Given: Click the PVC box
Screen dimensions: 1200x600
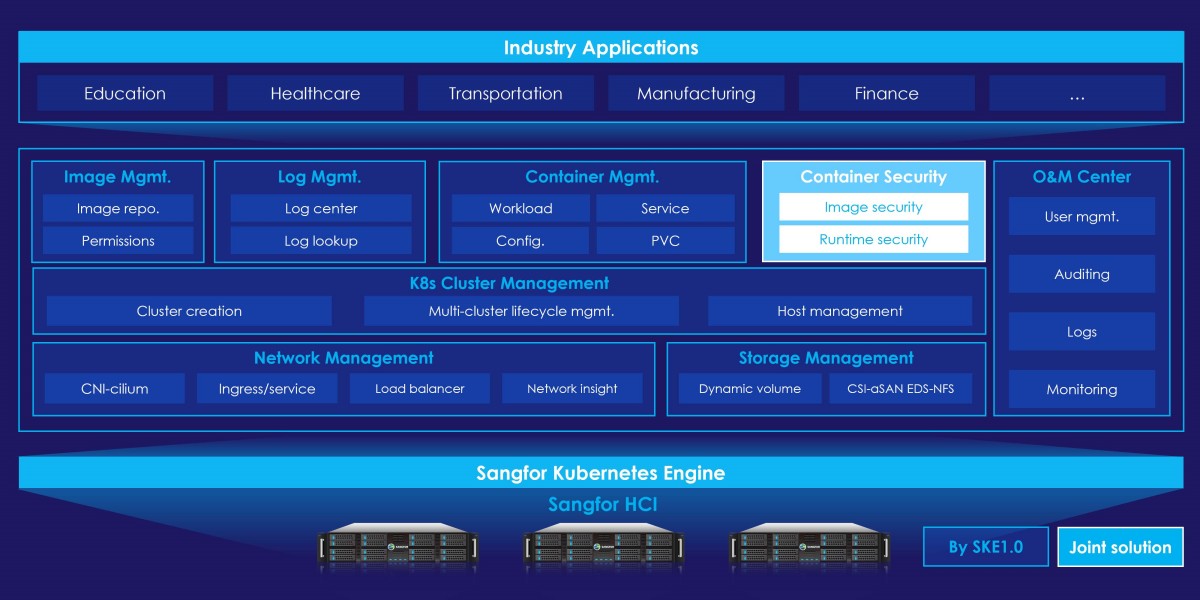Looking at the screenshot, I should click(665, 240).
